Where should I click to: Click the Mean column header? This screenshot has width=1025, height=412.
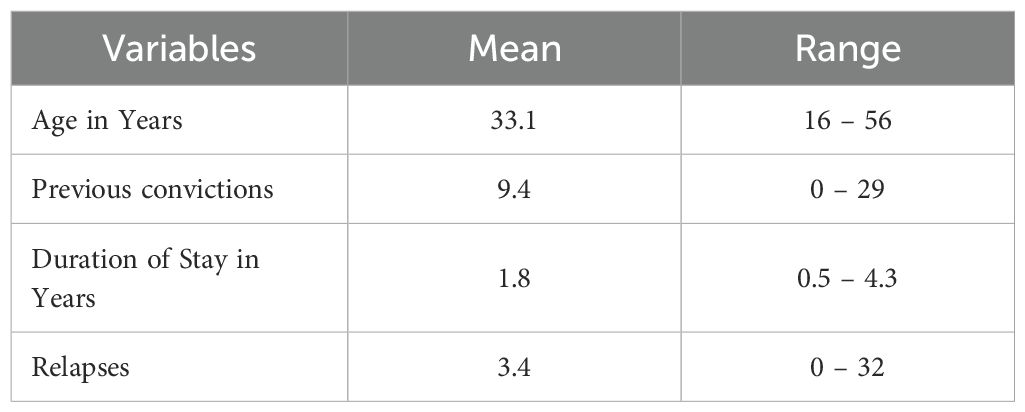pyautogui.click(x=514, y=49)
